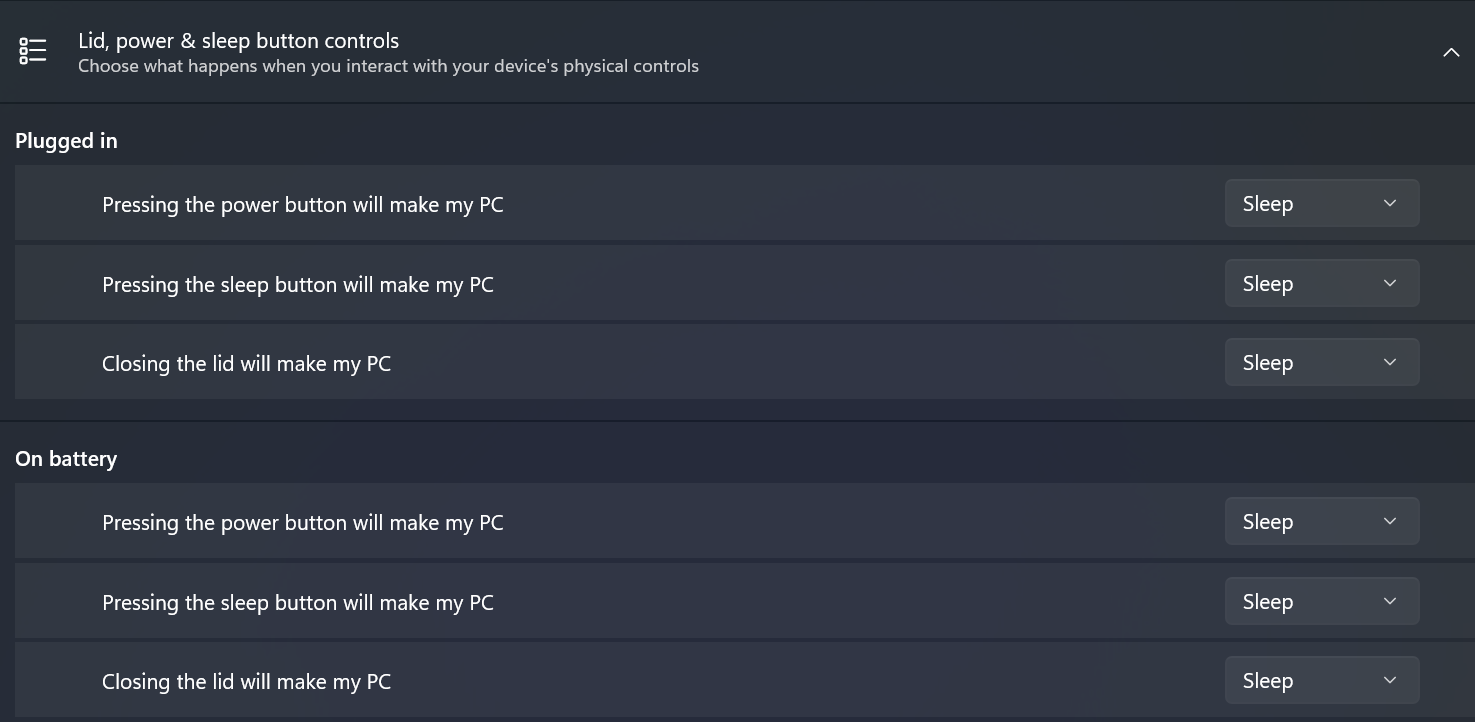Collapse the Lid, power & sleep button controls section
Screen dimensions: 1475x722
point(1450,52)
